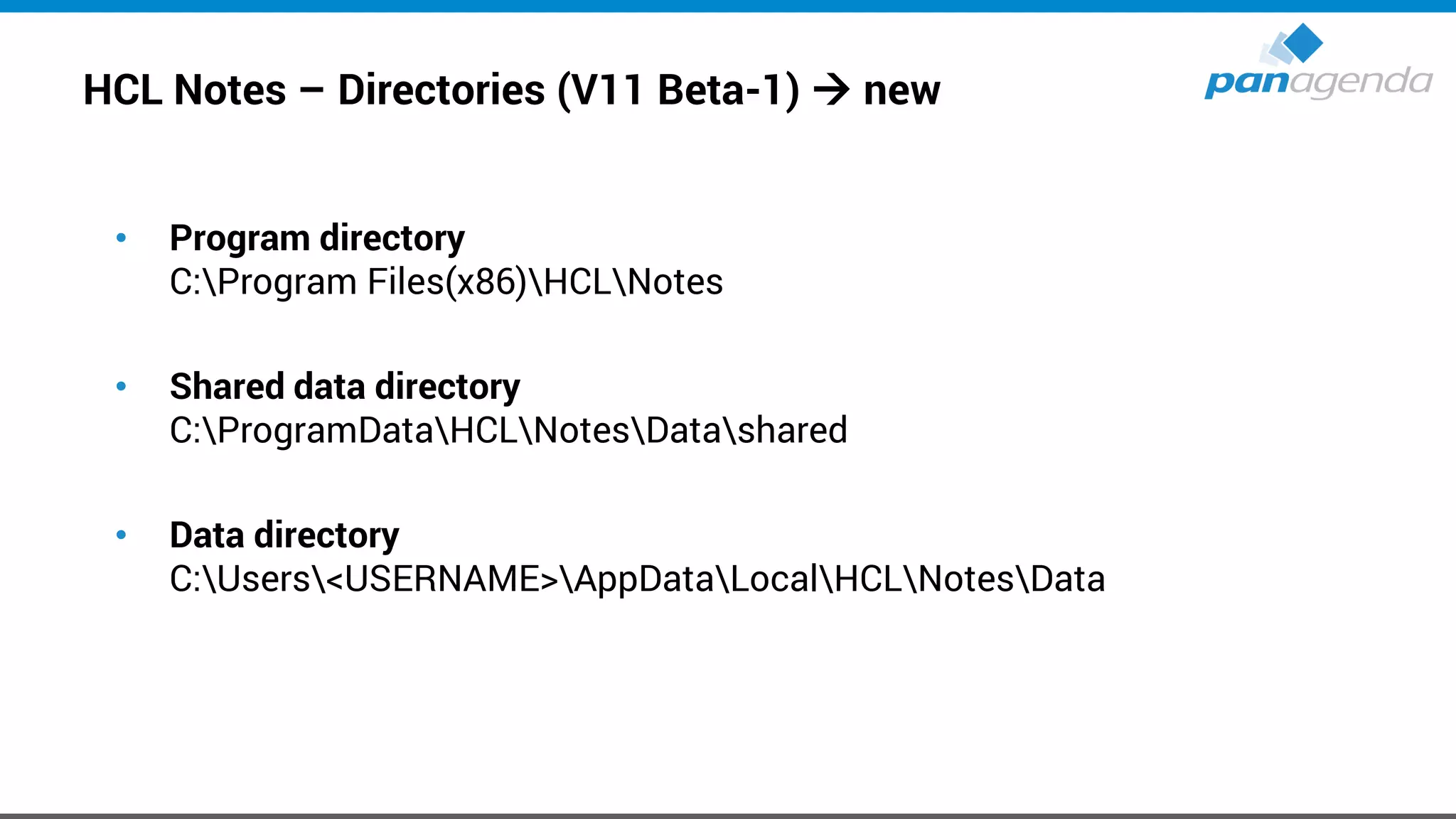This screenshot has height=819, width=1456.
Task: Click the word "new" in the title
Action: (901, 90)
